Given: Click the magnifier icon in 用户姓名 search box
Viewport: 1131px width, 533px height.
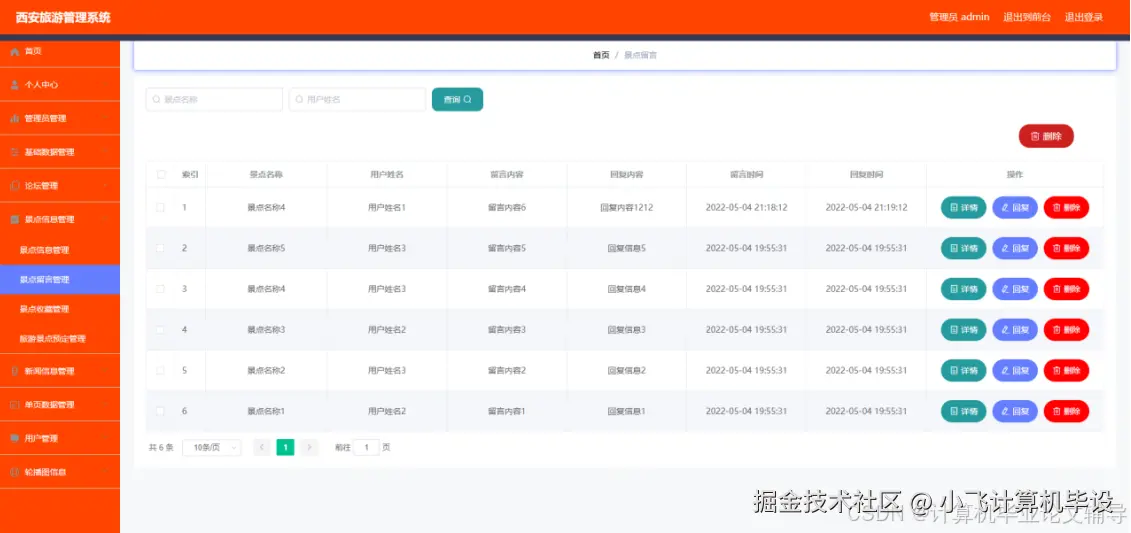Looking at the screenshot, I should (300, 100).
